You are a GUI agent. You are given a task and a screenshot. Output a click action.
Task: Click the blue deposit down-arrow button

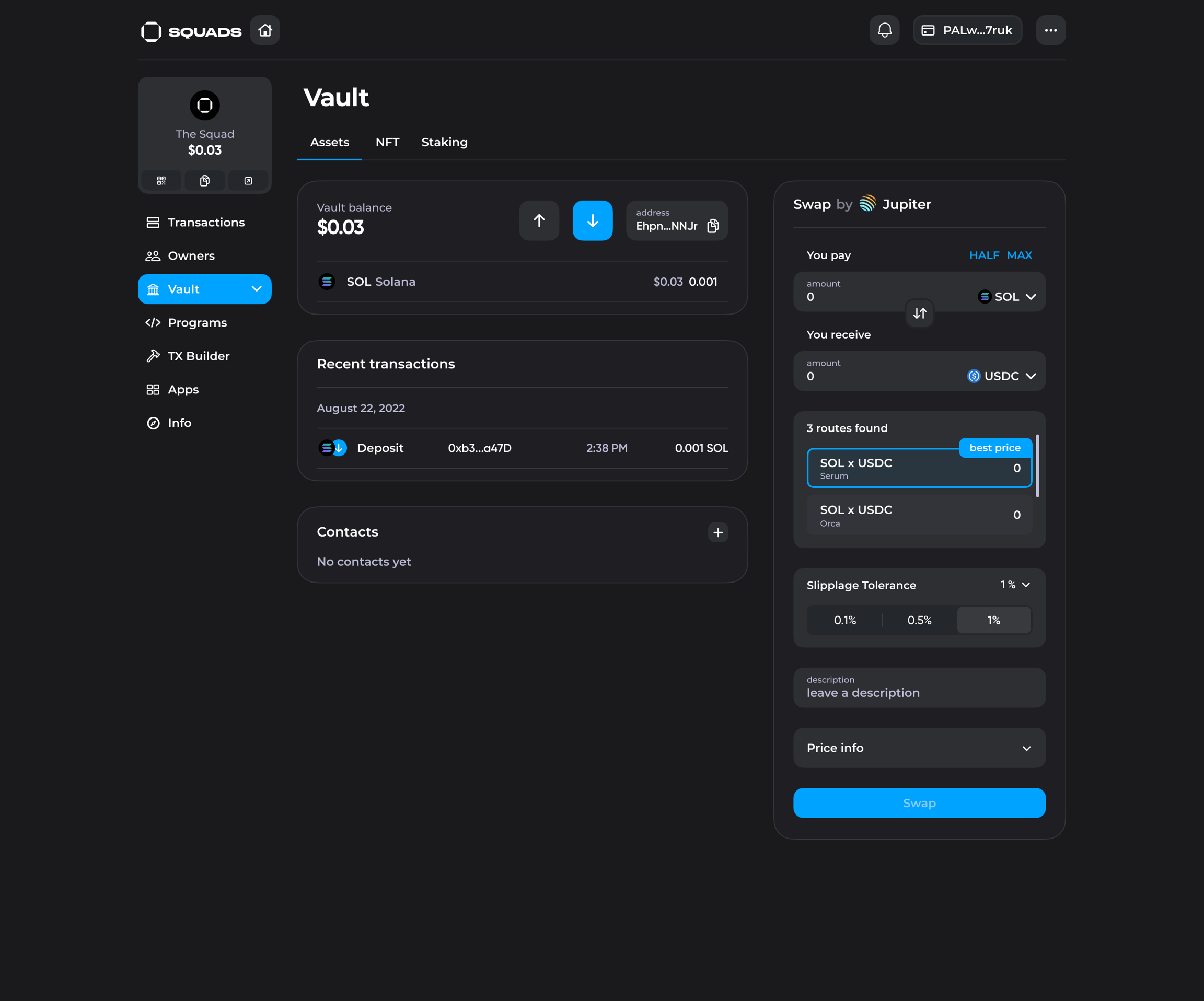coord(592,220)
